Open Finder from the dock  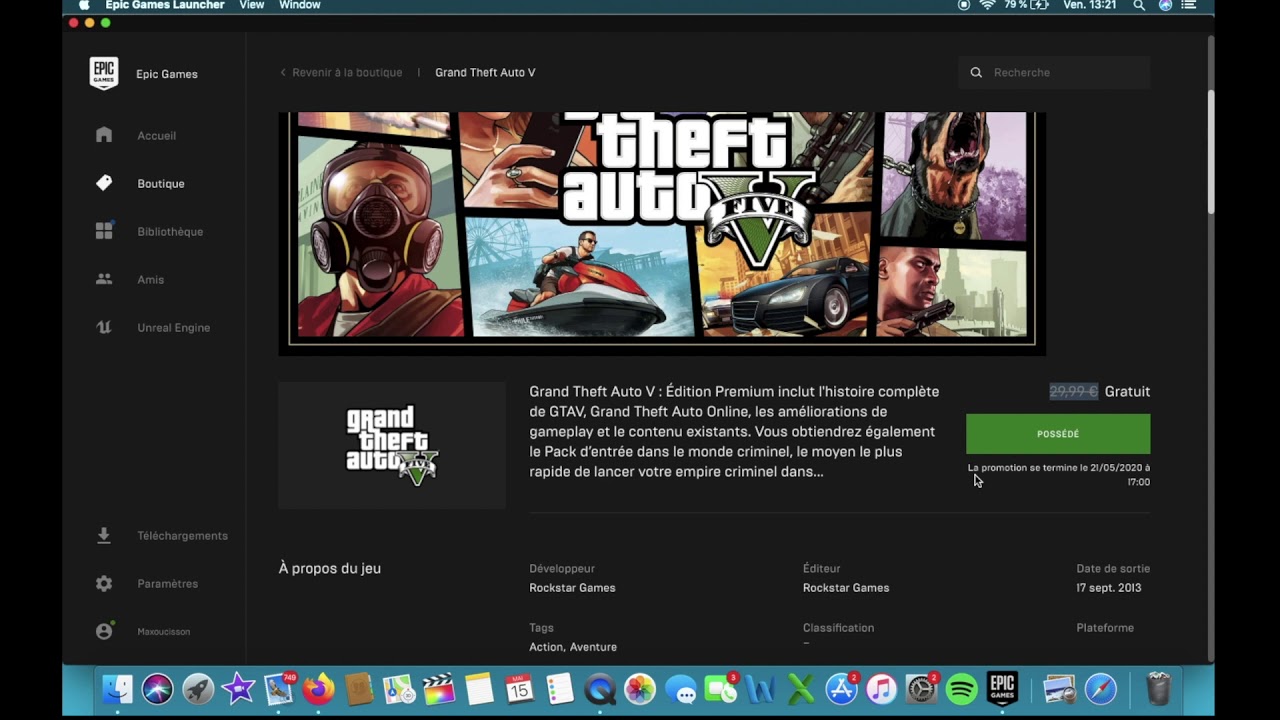click(118, 689)
